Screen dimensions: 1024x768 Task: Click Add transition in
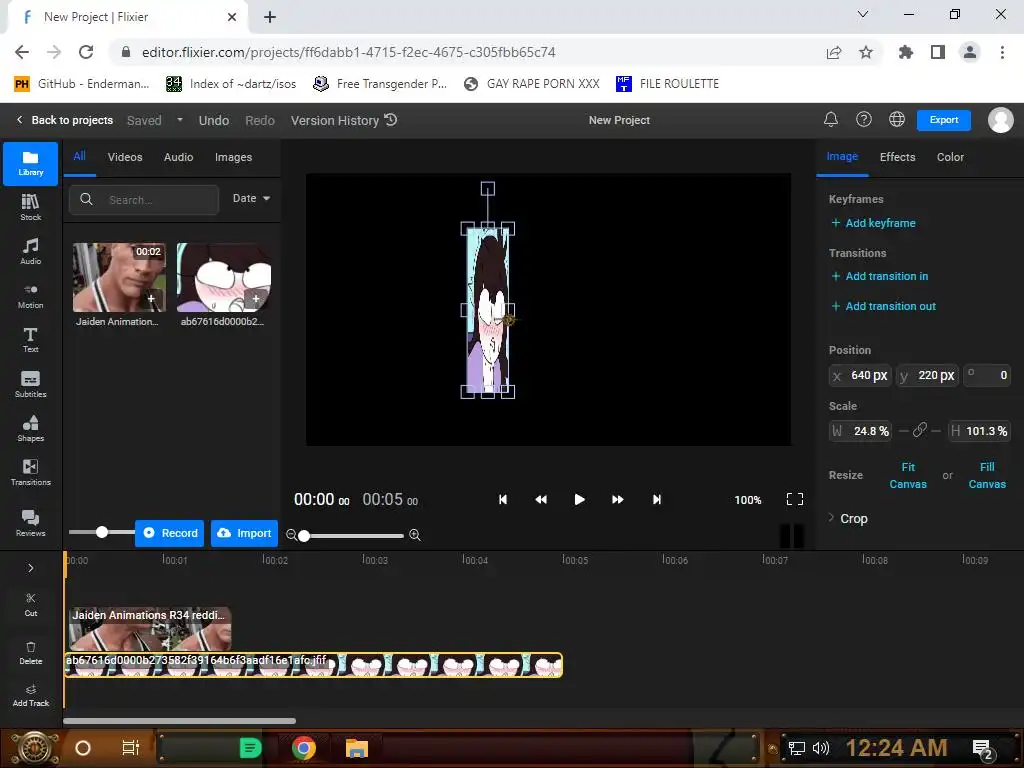880,276
